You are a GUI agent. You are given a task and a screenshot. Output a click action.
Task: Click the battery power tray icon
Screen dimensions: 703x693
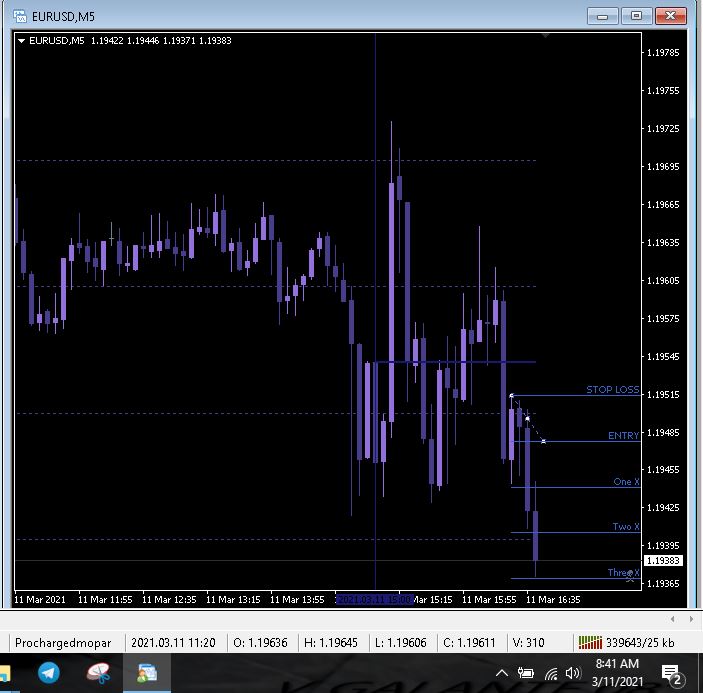pos(525,673)
